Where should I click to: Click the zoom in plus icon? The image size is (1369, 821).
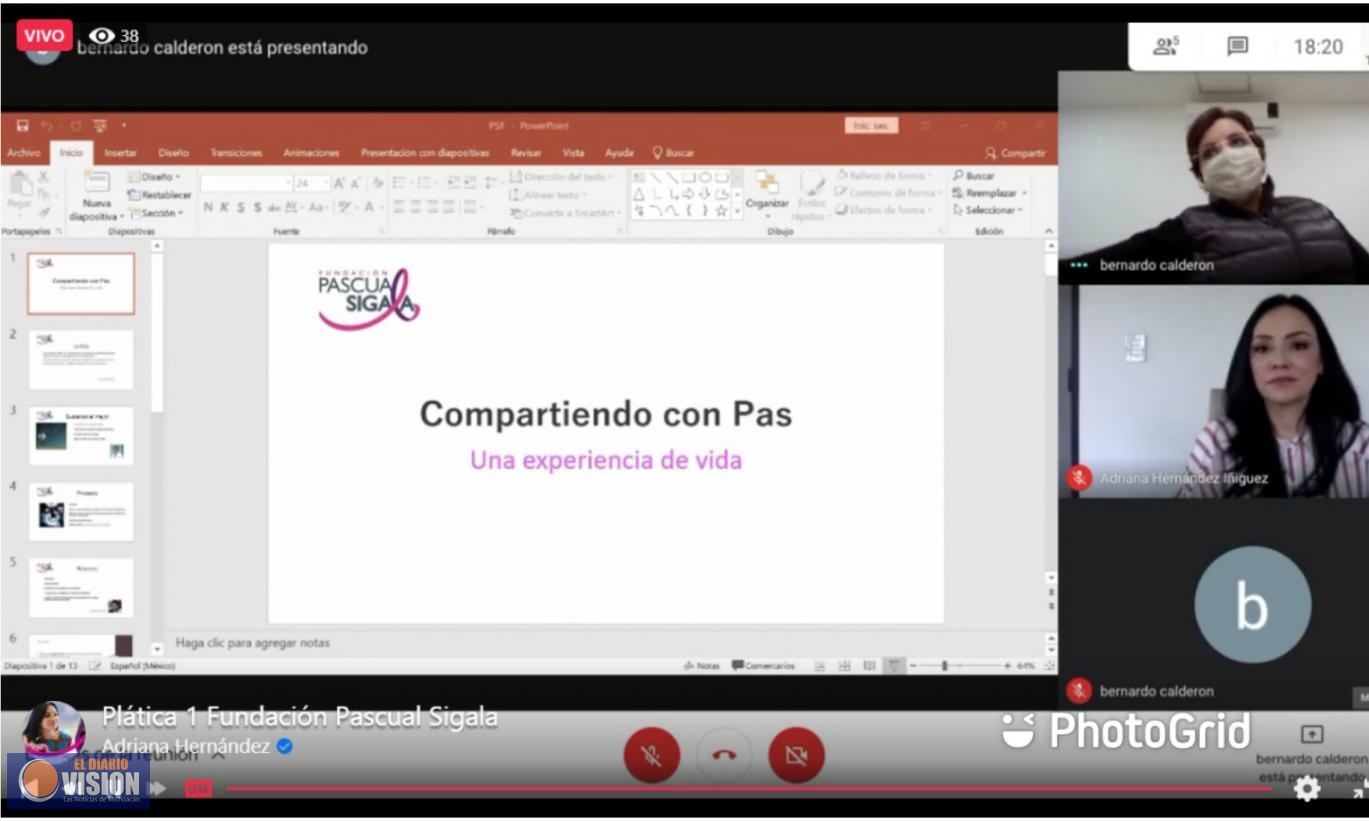[1008, 666]
